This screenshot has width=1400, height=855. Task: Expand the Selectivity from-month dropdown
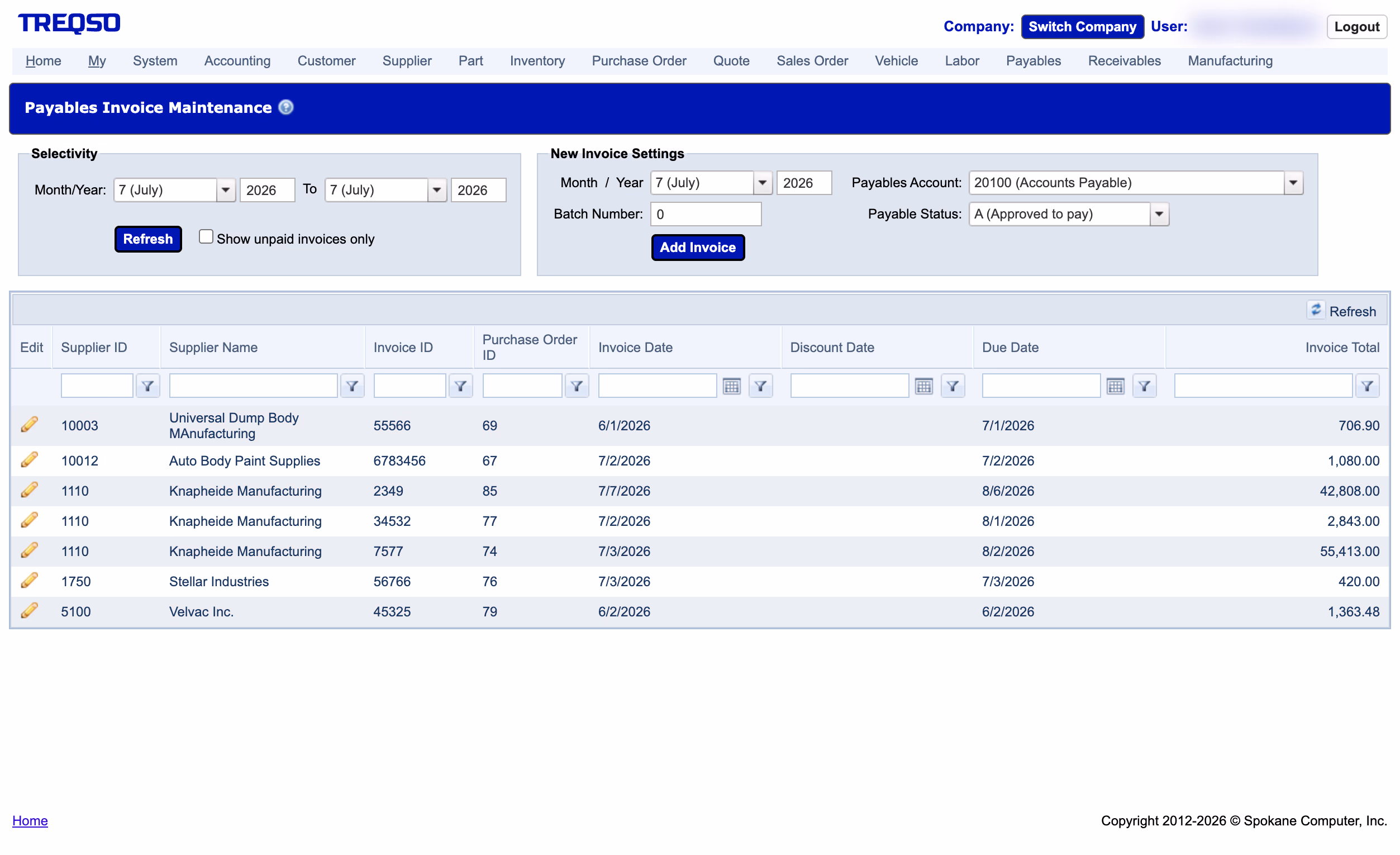(x=226, y=190)
